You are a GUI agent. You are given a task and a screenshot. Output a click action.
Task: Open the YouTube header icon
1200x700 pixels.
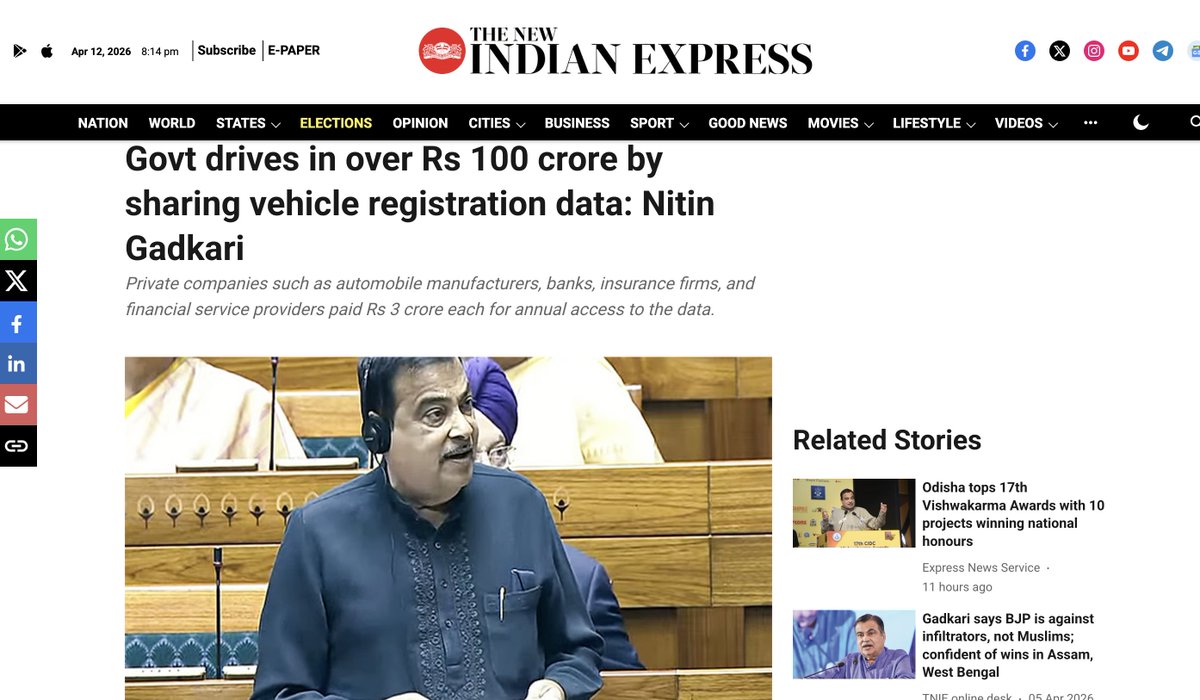click(1129, 51)
